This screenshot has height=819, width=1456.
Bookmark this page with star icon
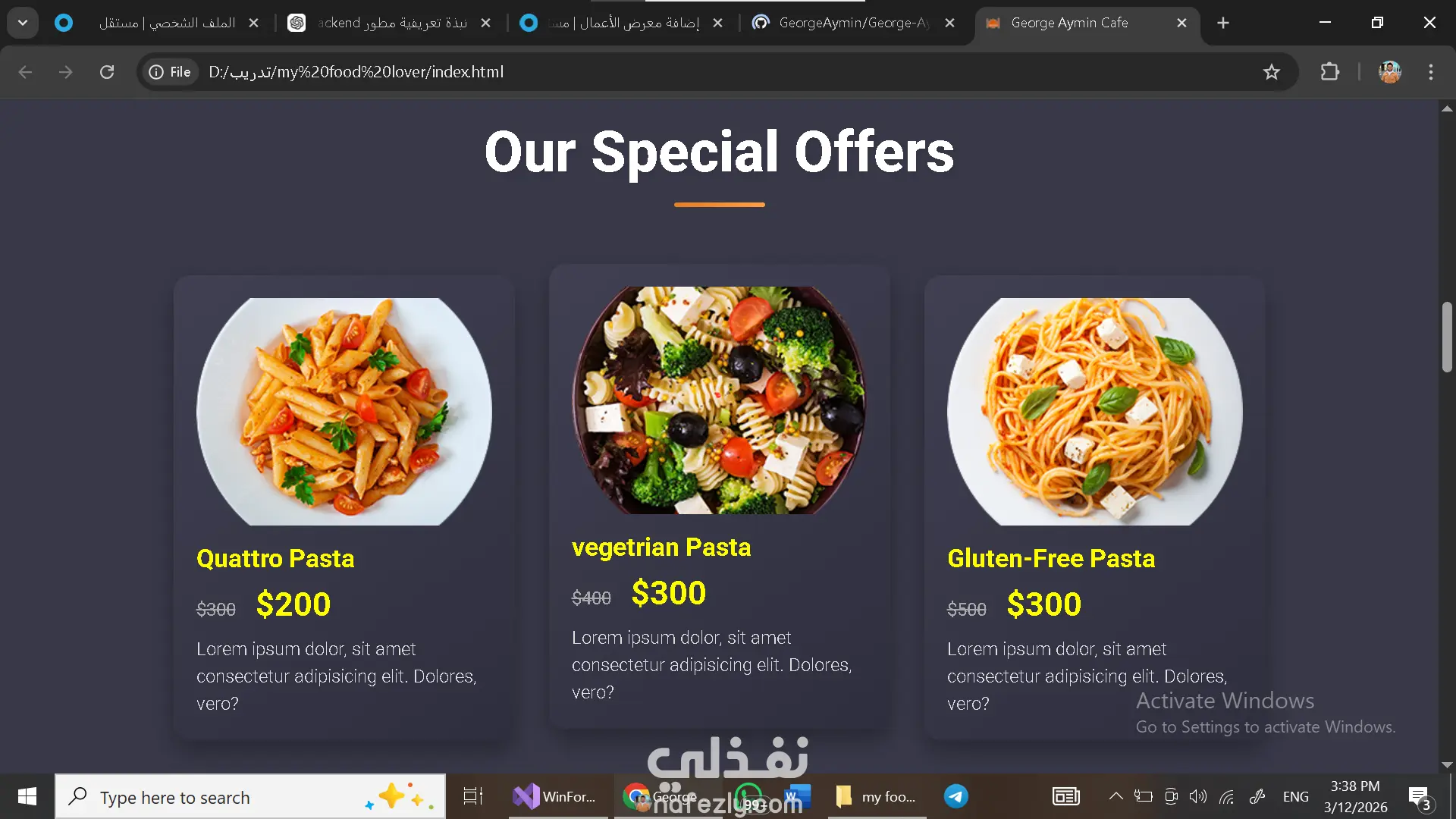point(1271,72)
